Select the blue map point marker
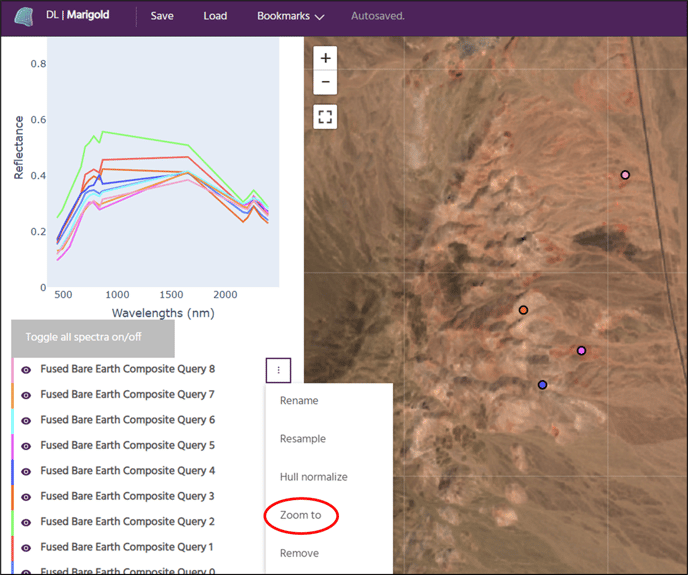This screenshot has height=575, width=688. [x=542, y=385]
